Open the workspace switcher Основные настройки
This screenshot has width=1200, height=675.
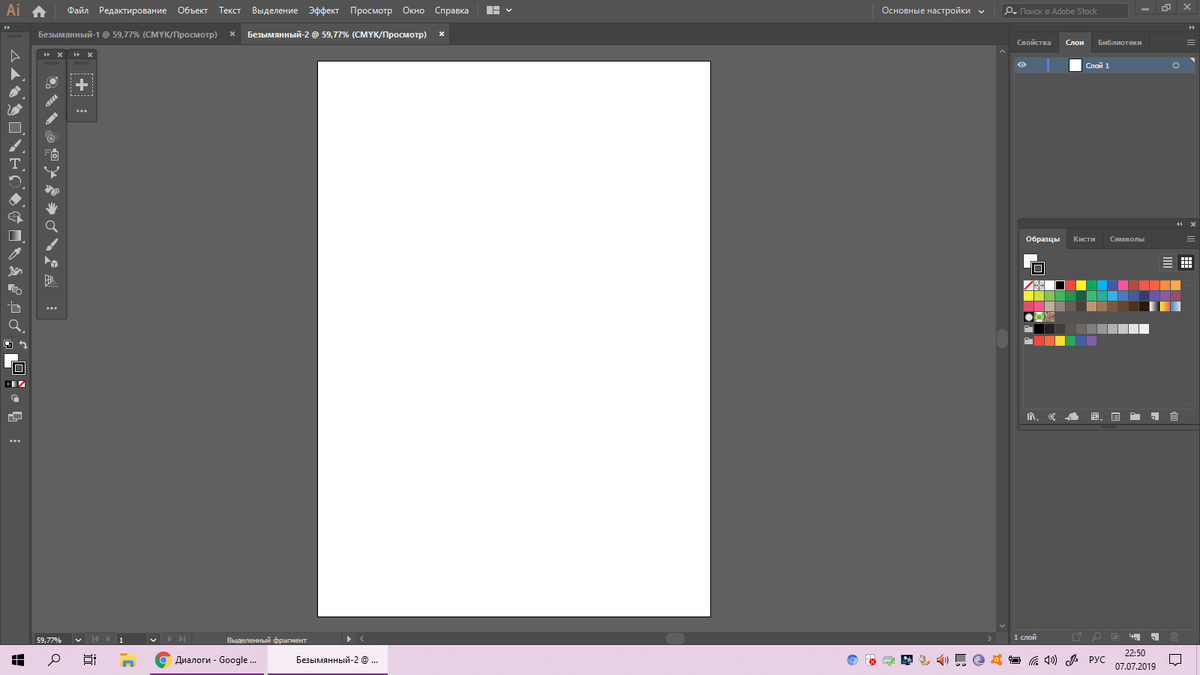pos(932,11)
